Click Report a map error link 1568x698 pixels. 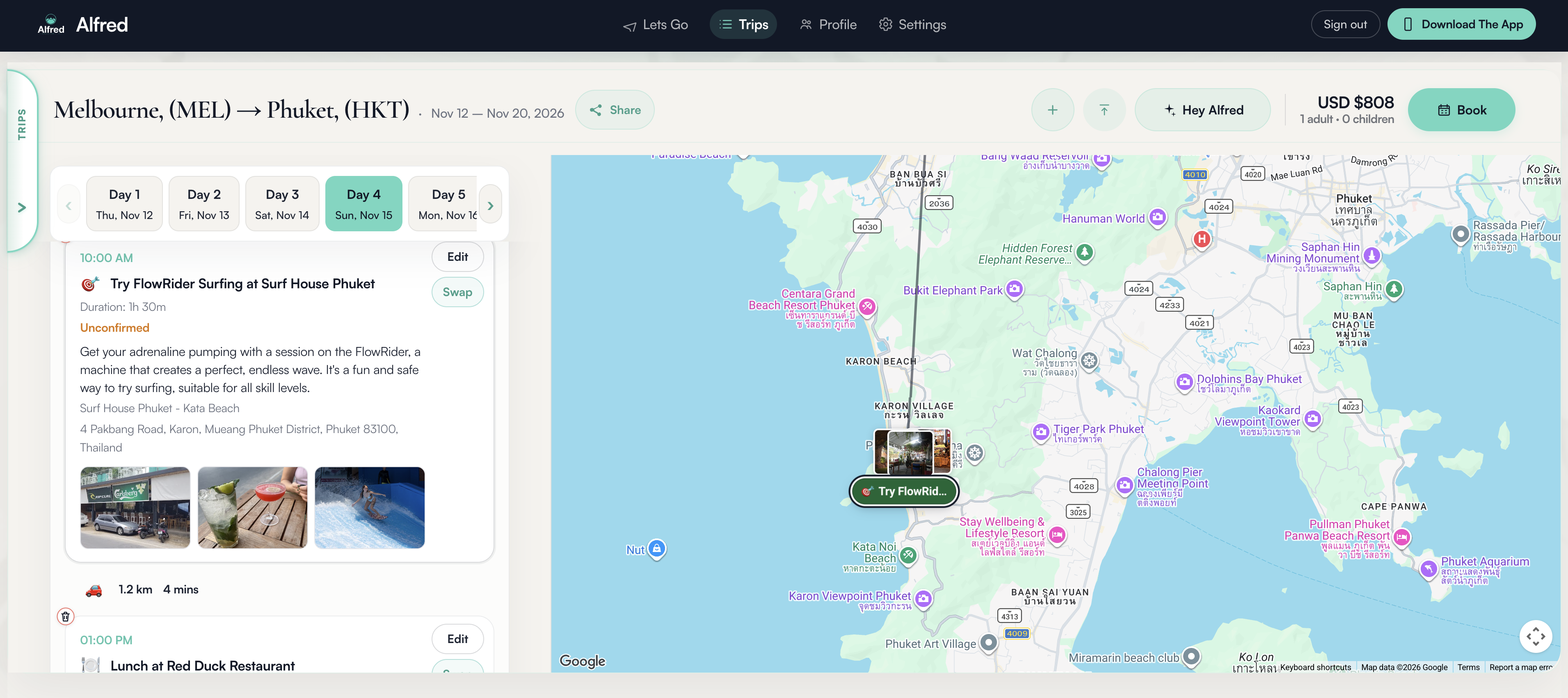point(1521,667)
